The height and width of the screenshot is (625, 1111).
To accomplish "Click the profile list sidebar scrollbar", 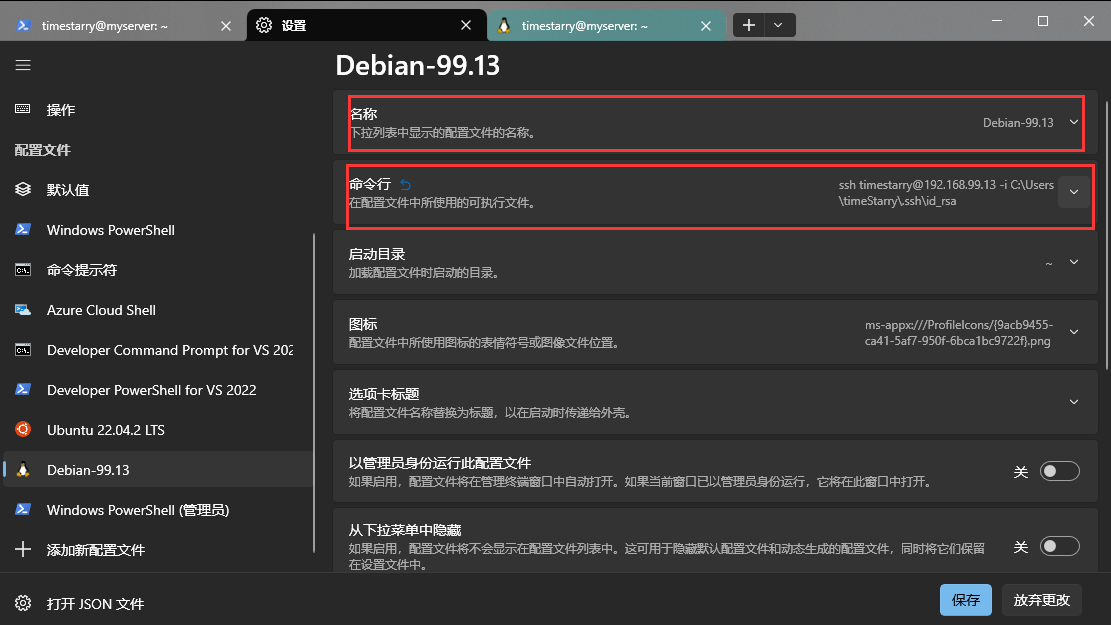I will [314, 393].
